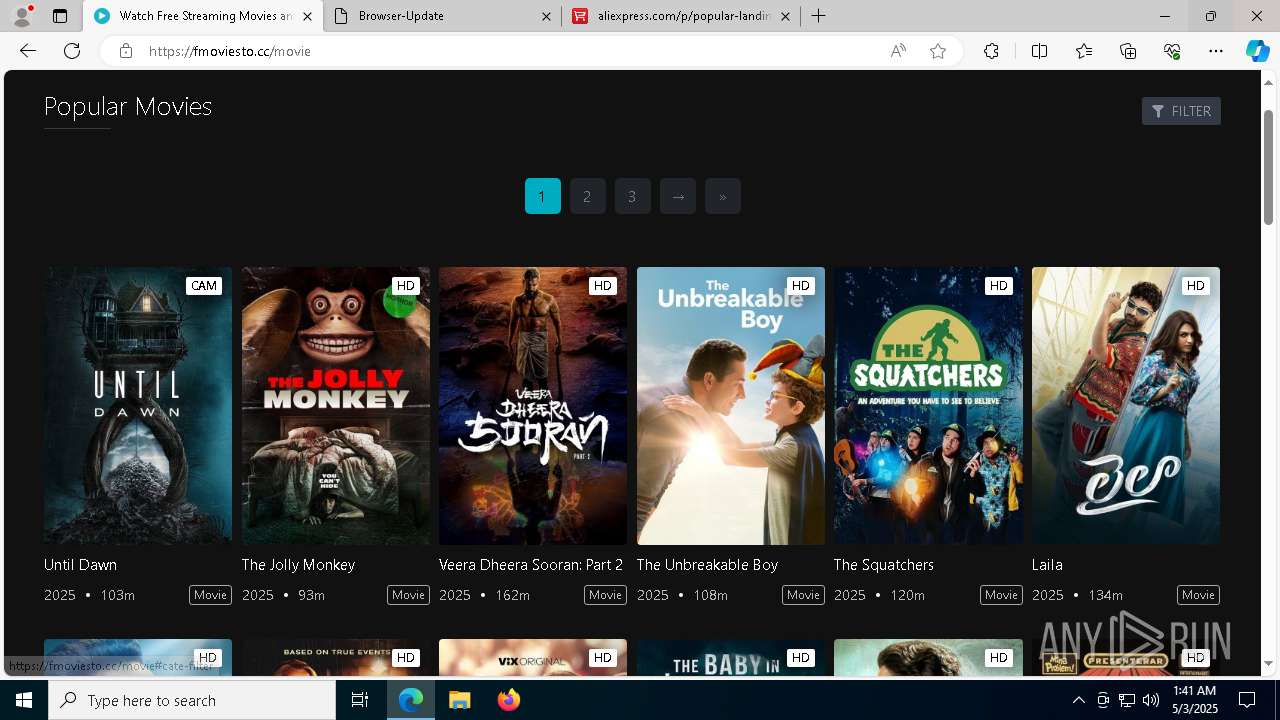This screenshot has height=720, width=1280.
Task: Close the aliexpress.com tab
Action: click(785, 16)
